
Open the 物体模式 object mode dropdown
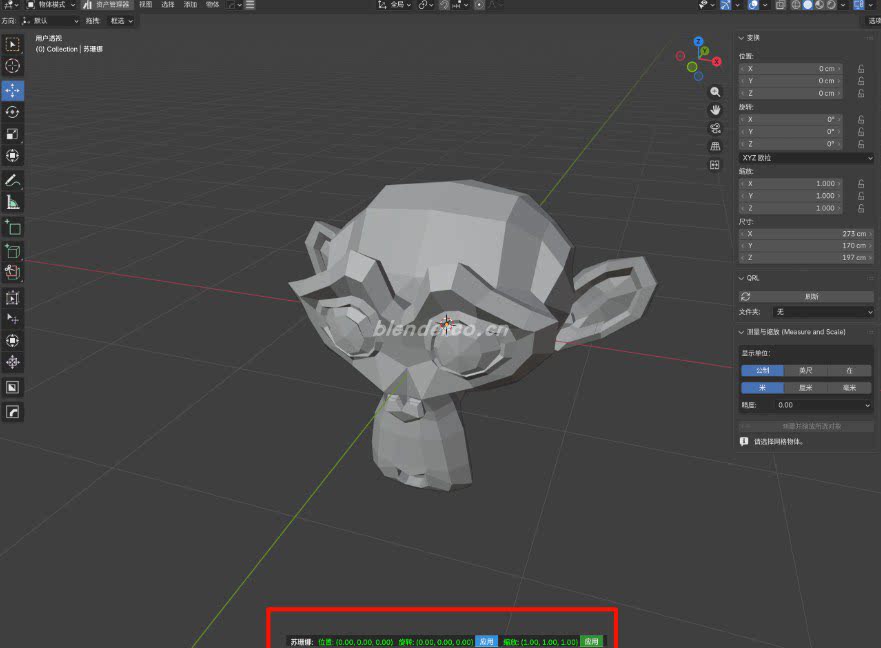point(51,5)
